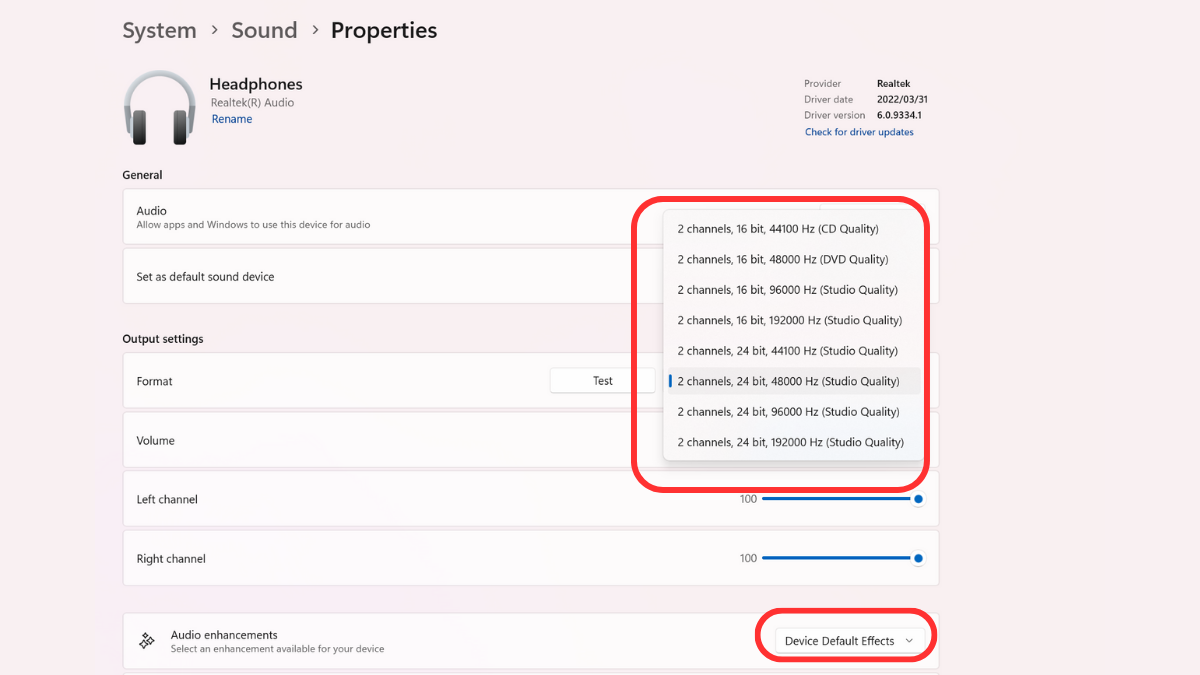Open Device Default Effects dropdown
Image resolution: width=1200 pixels, height=675 pixels.
[x=849, y=641]
